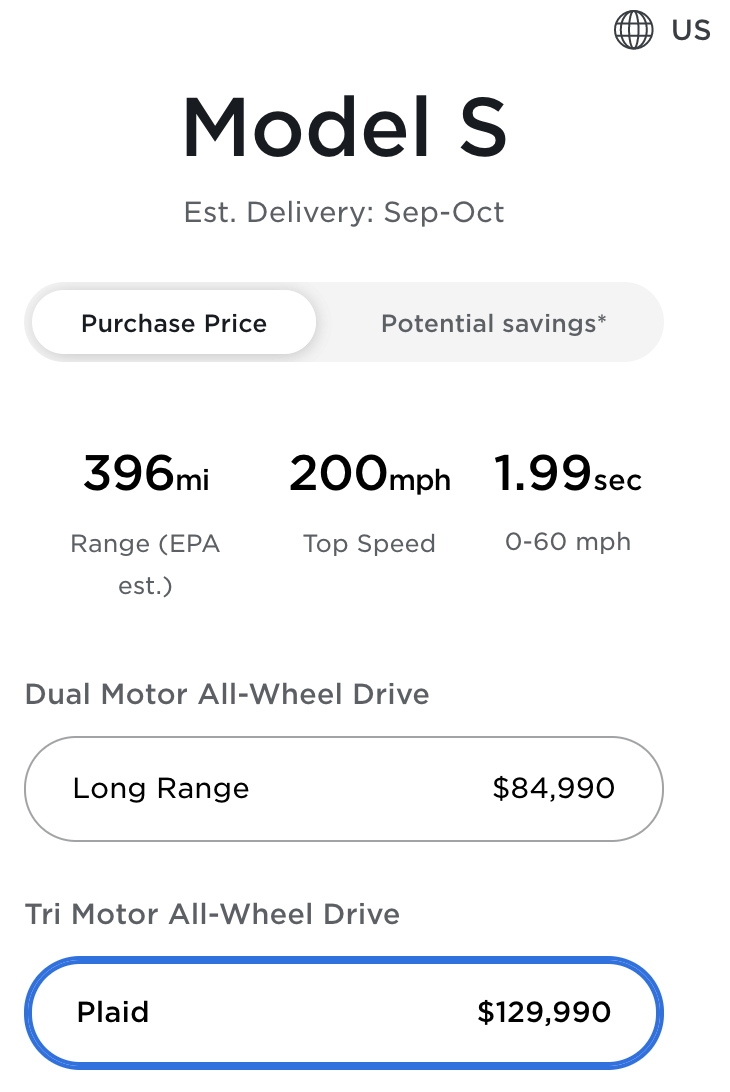Click the 200 top speed number
730x1092 pixels.
click(337, 473)
